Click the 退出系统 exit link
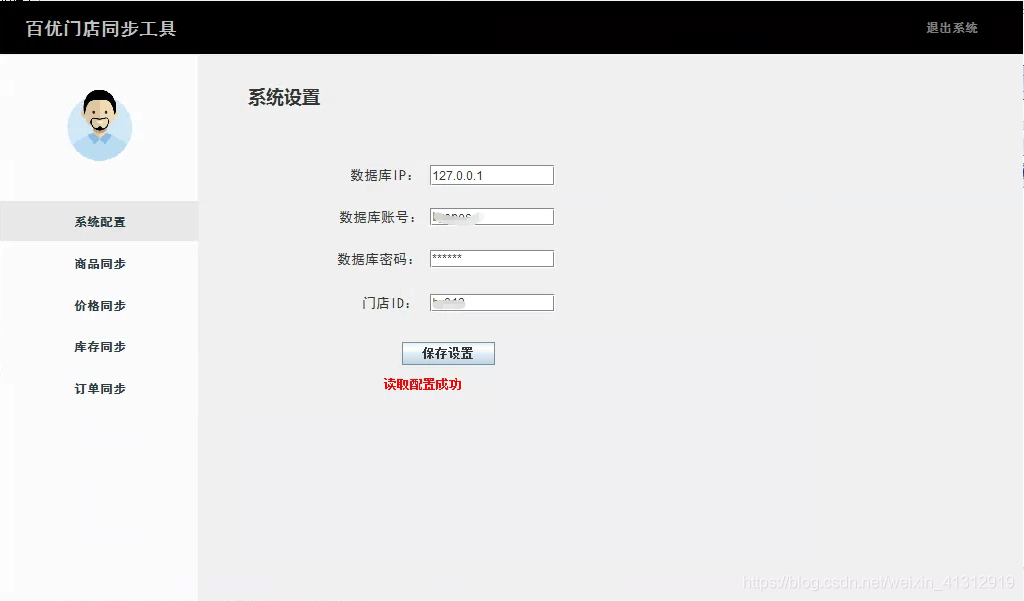1024x601 pixels. 949,29
